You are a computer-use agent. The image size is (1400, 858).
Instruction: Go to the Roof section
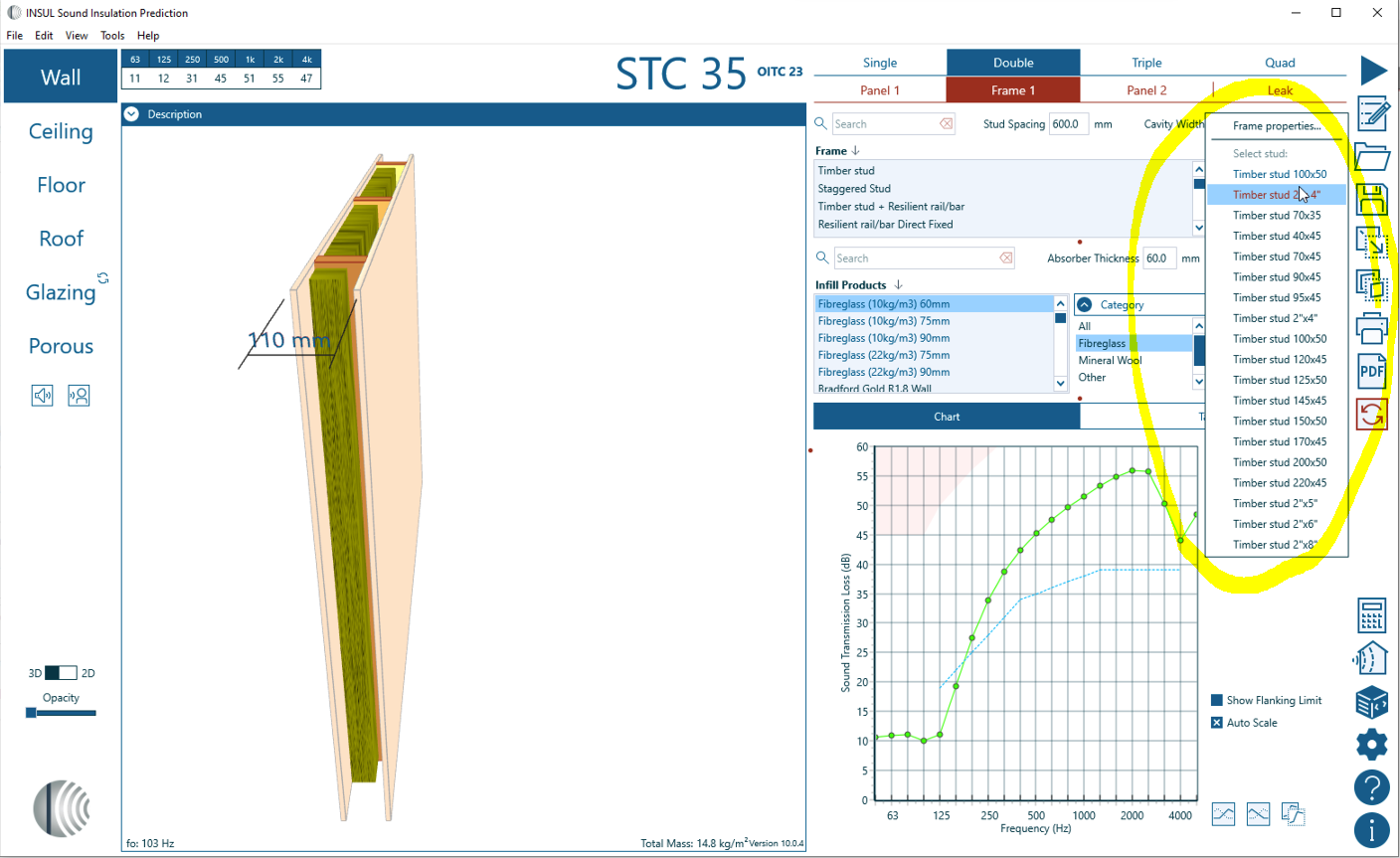61,239
